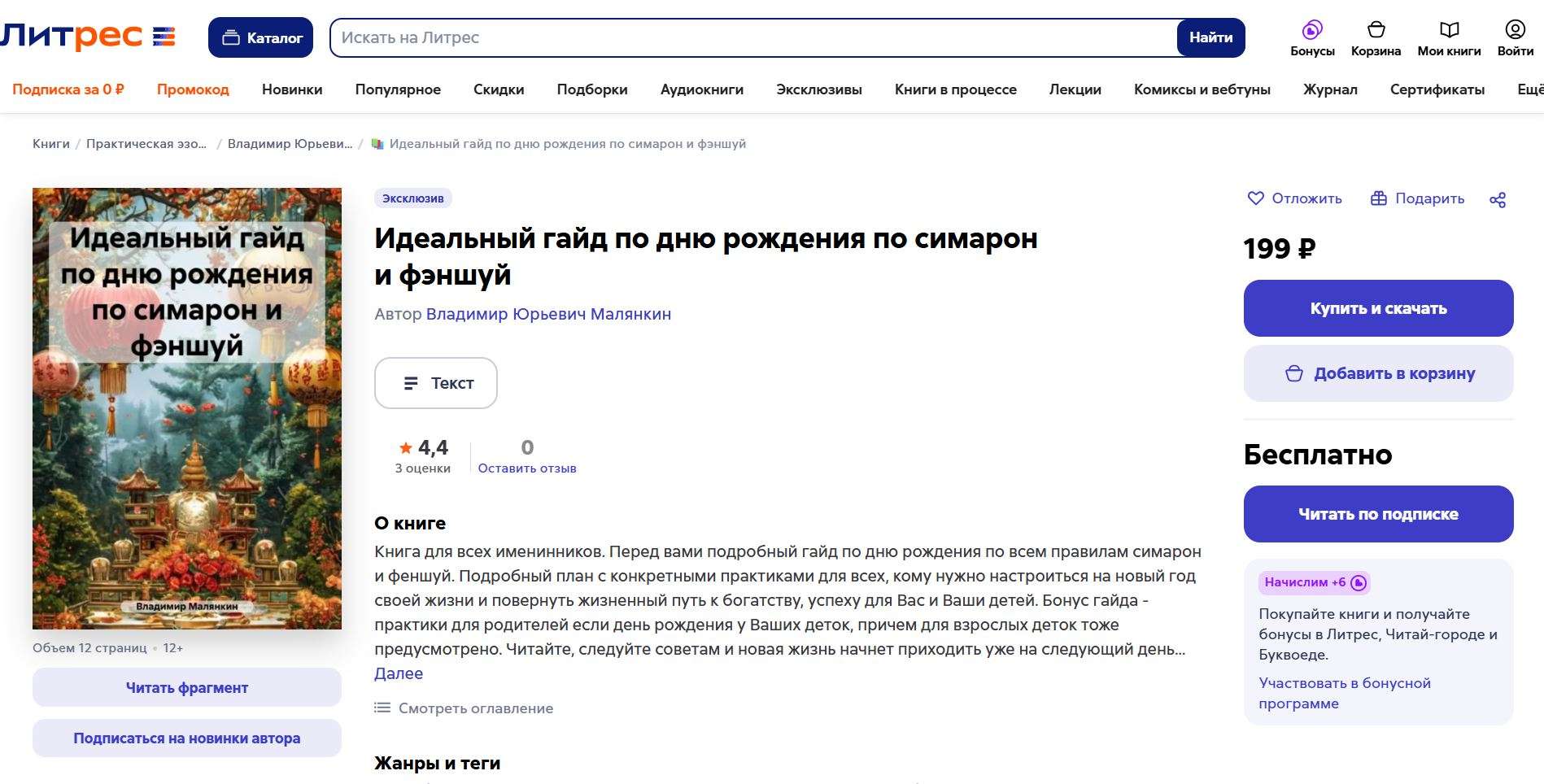1544x784 pixels.
Task: Open the Каталог button
Action: [x=260, y=37]
